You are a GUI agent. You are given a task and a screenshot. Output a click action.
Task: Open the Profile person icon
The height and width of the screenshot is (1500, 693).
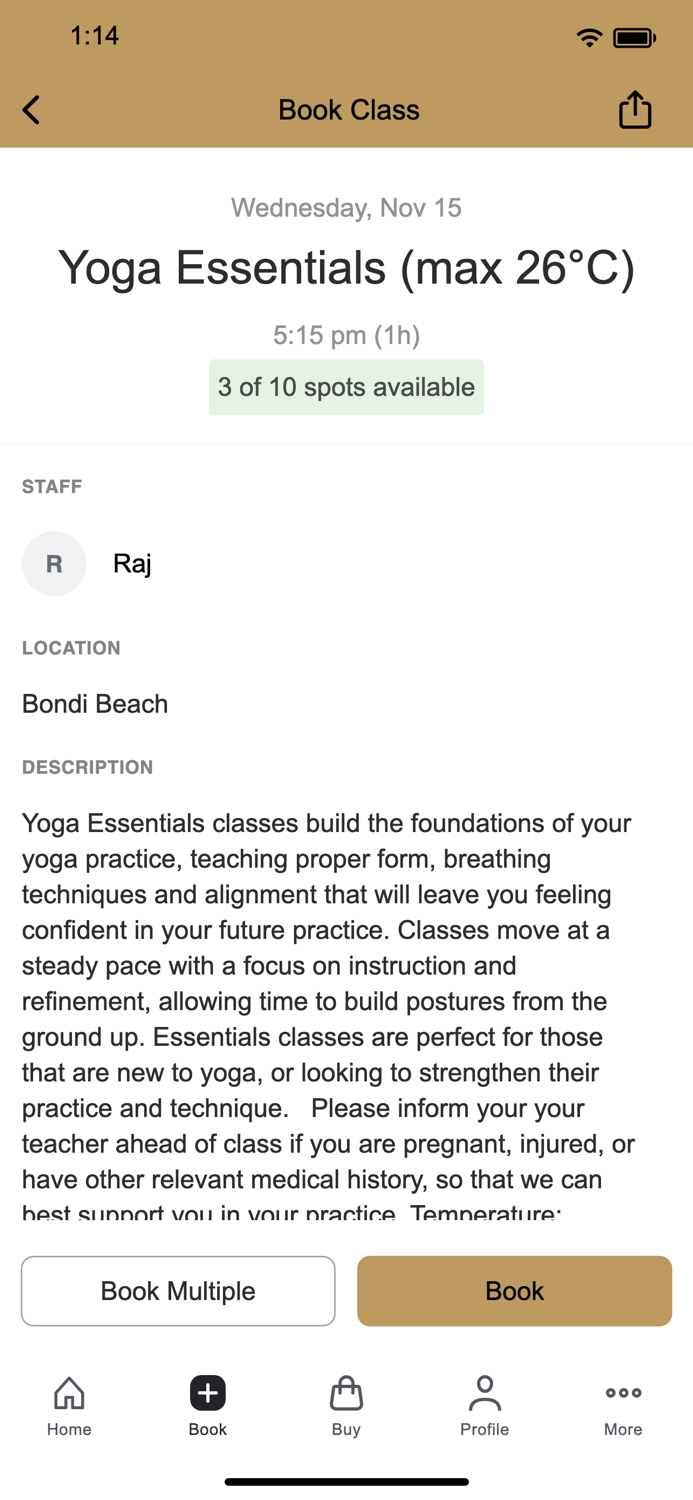click(x=484, y=1392)
